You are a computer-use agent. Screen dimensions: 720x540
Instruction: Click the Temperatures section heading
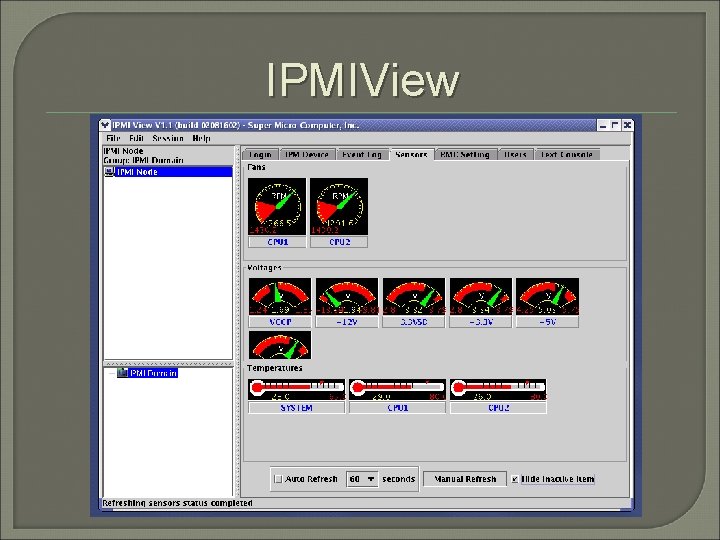click(x=275, y=368)
